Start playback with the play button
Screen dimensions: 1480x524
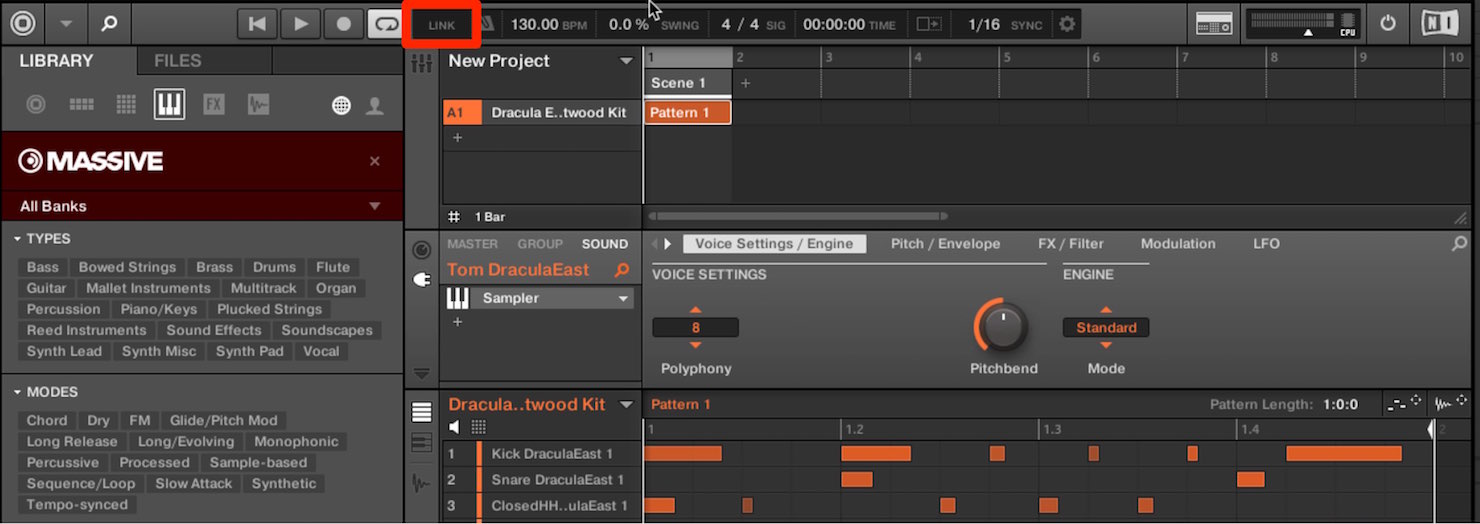(301, 24)
